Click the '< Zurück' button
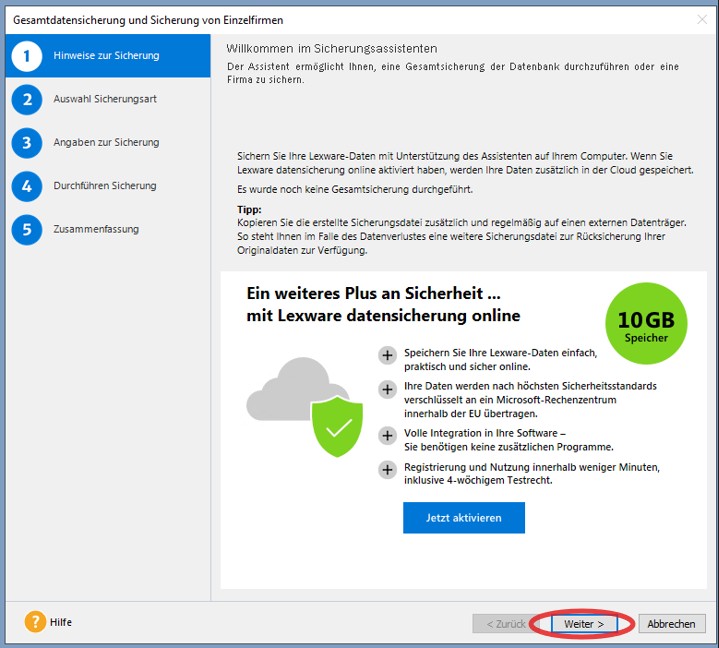 [506, 624]
